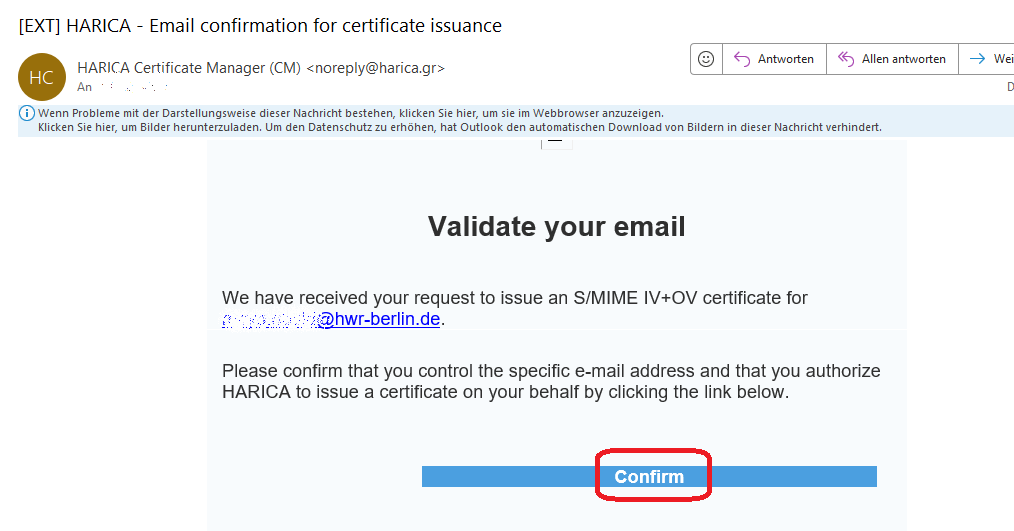This screenshot has height=531, width=1014.
Task: Click the recipient line starting with An
Action: (123, 87)
